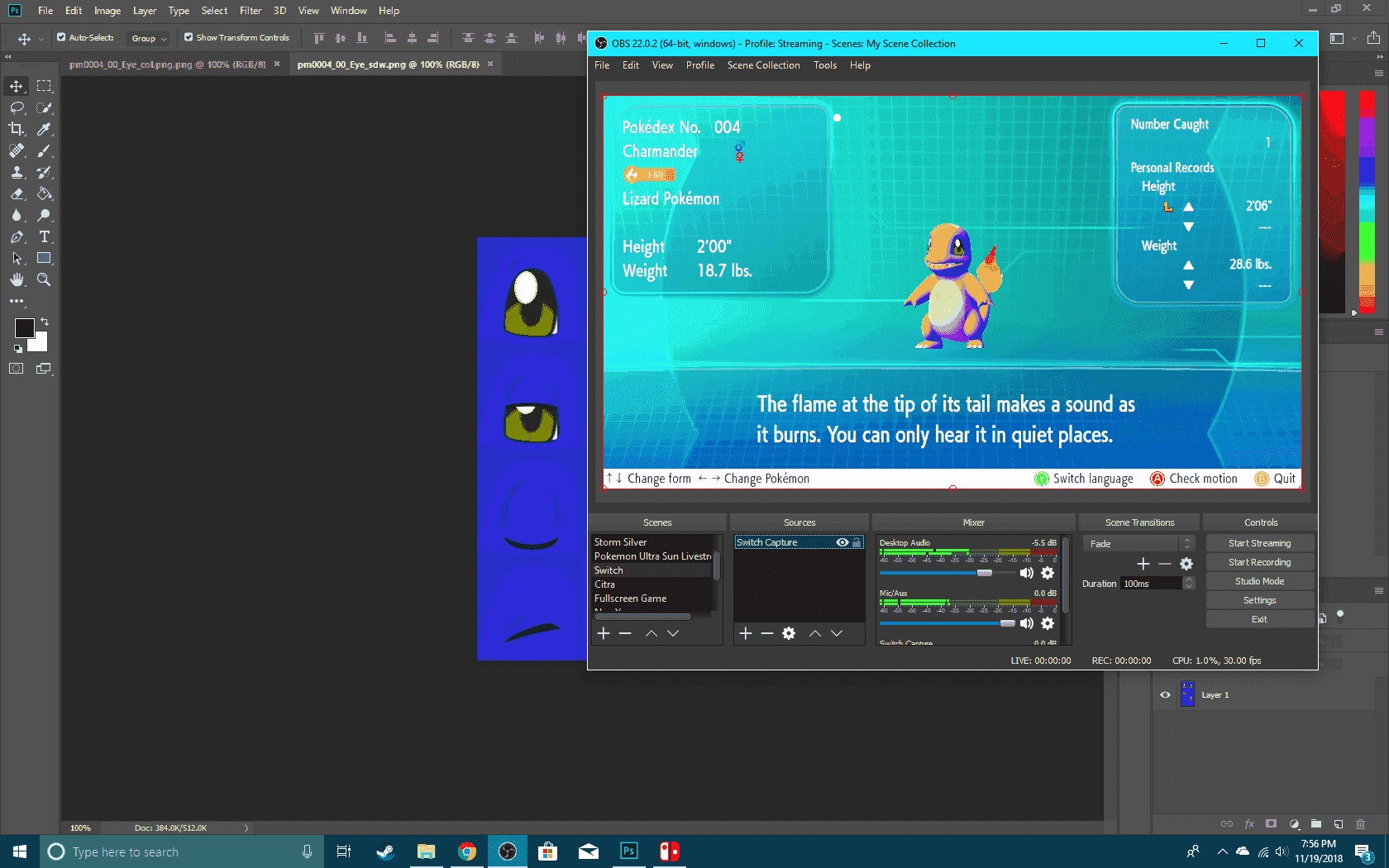This screenshot has width=1389, height=868.
Task: Select the Quick Selection tool
Action: (44, 107)
